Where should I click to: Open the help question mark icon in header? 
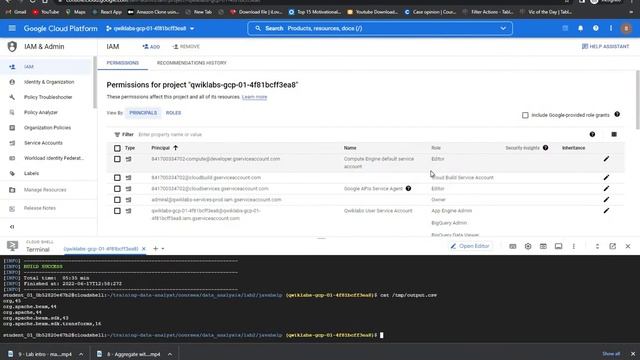(x=596, y=28)
